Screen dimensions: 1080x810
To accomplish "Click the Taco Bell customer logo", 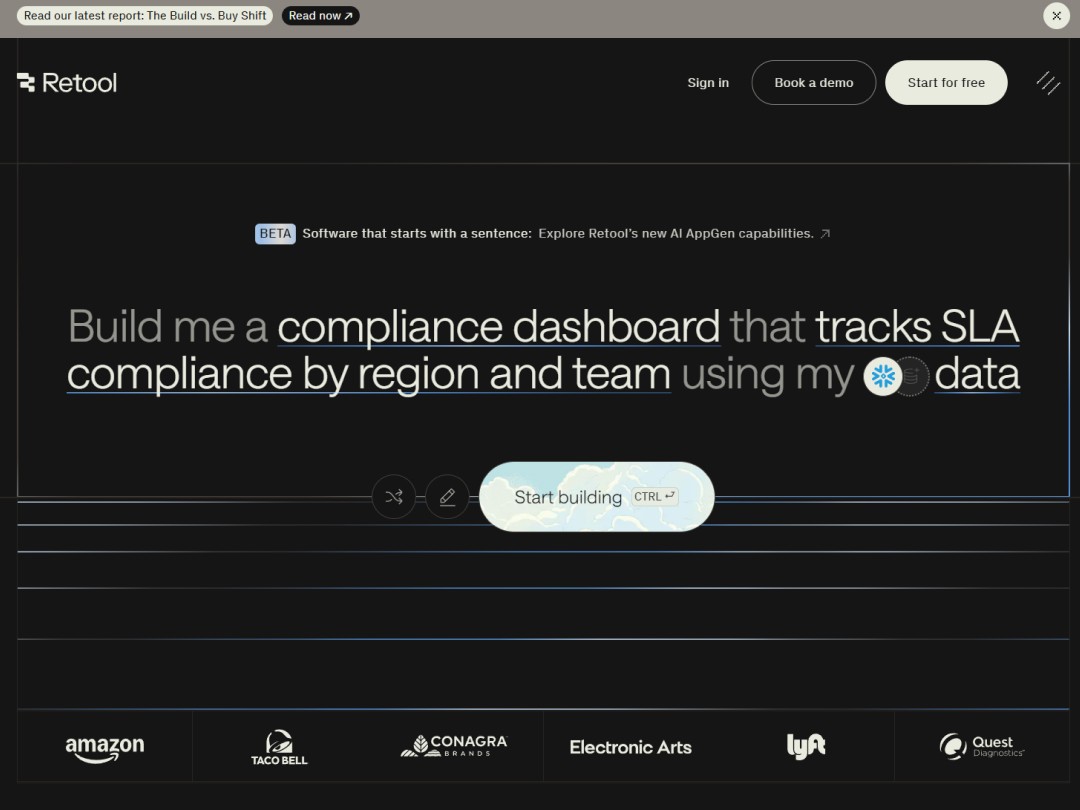I will coord(280,746).
